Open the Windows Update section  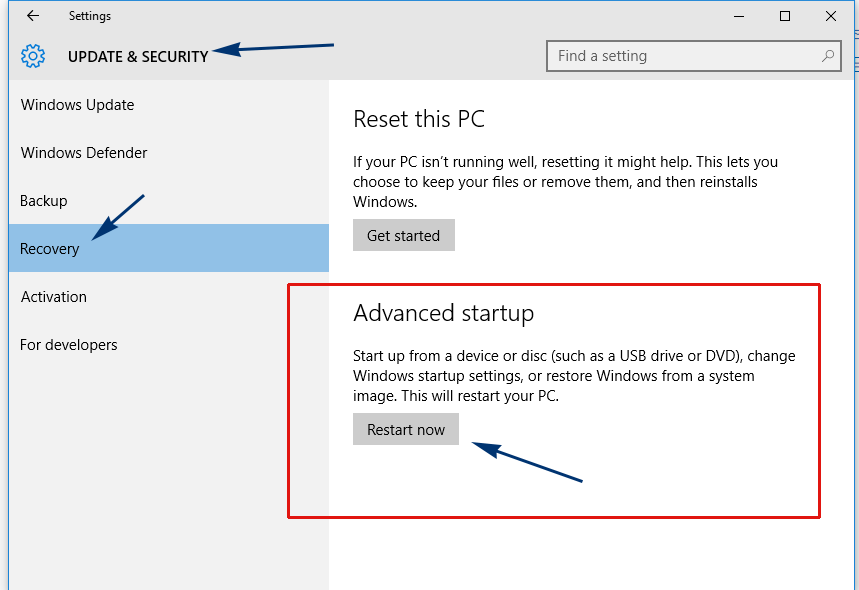click(77, 105)
